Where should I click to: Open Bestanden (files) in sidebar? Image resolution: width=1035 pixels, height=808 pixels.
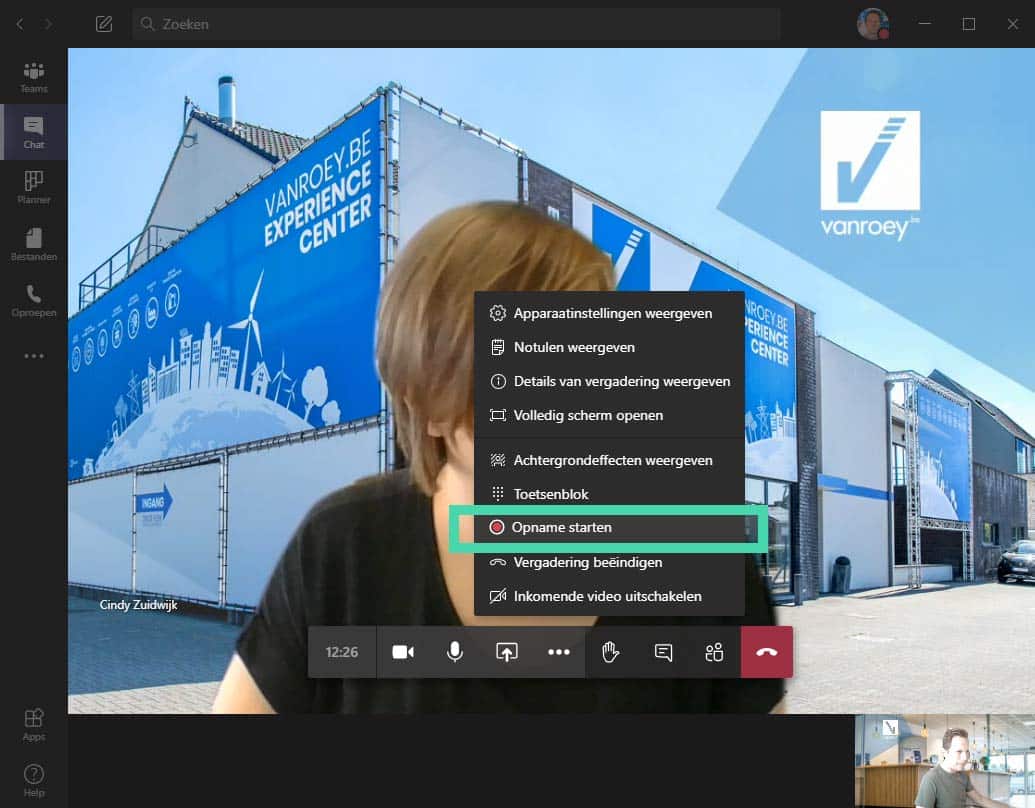[34, 244]
